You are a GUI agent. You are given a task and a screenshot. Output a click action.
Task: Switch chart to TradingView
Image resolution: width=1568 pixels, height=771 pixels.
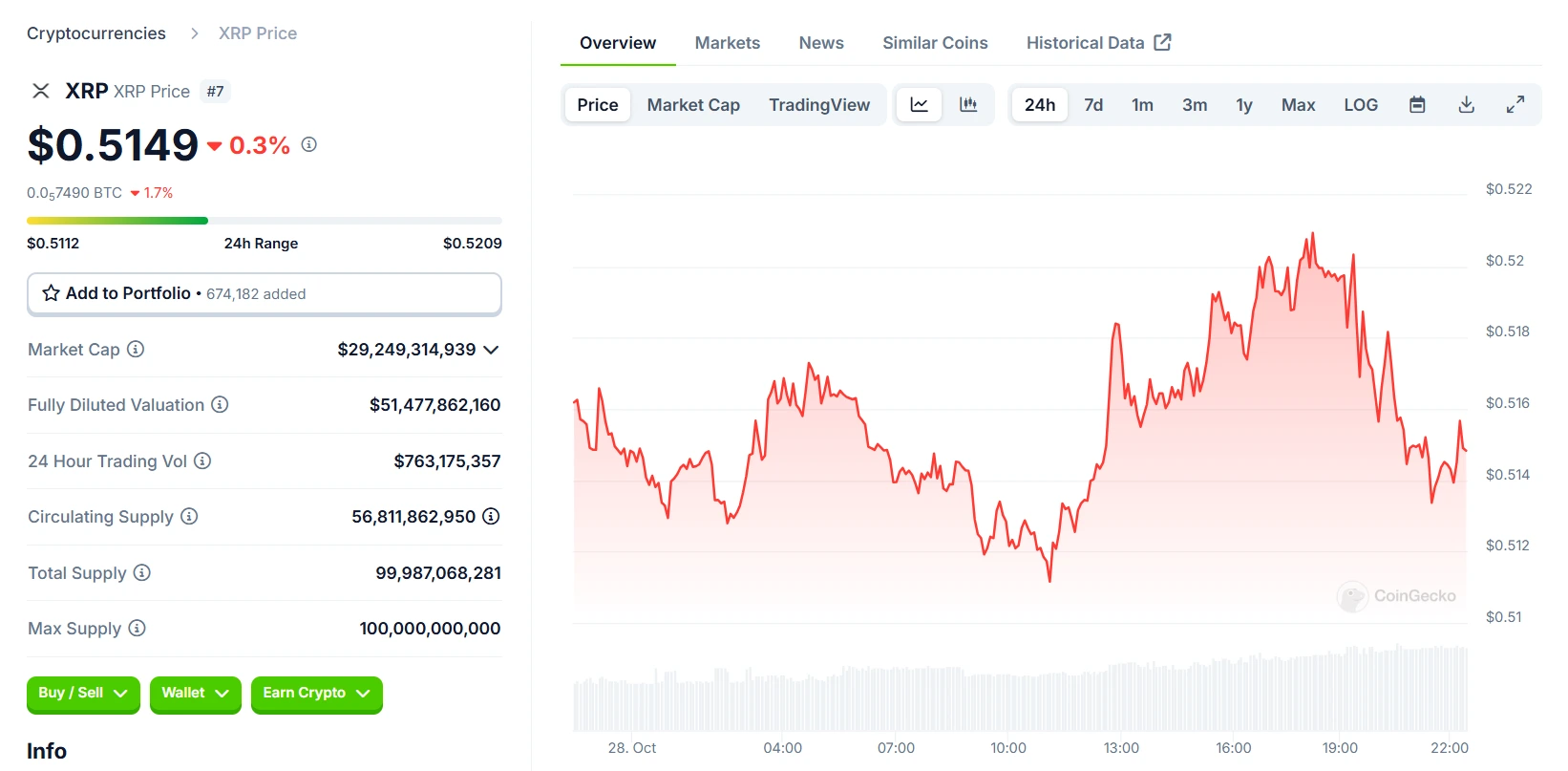coord(819,105)
